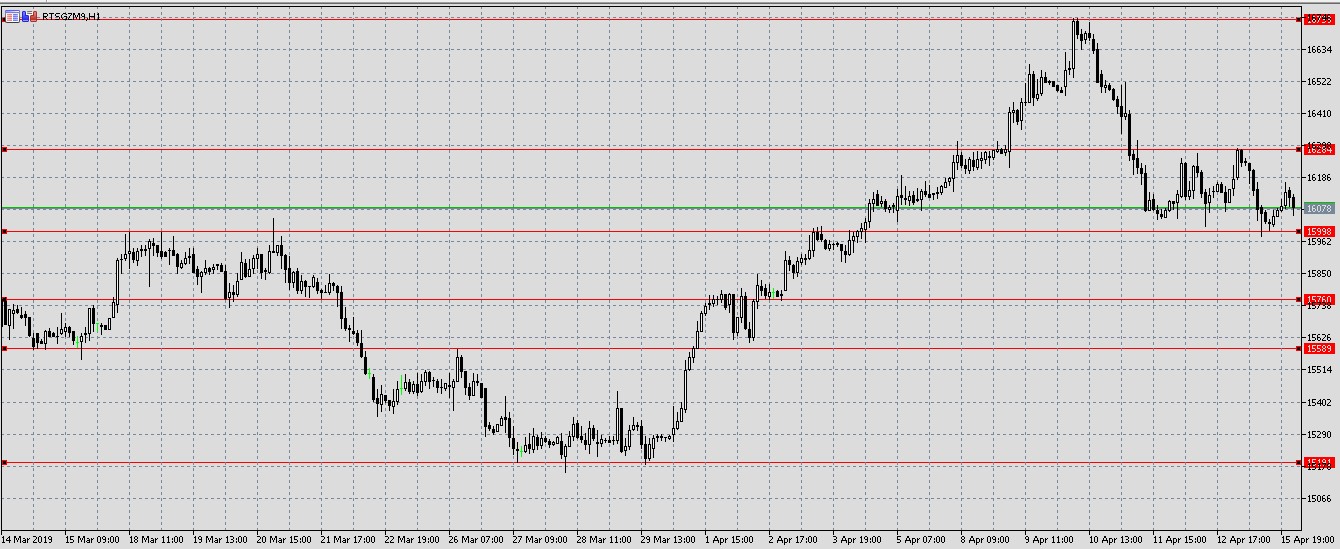The height and width of the screenshot is (549, 1340).
Task: Click the 12 Apr 17:00 time label
Action: (1245, 540)
